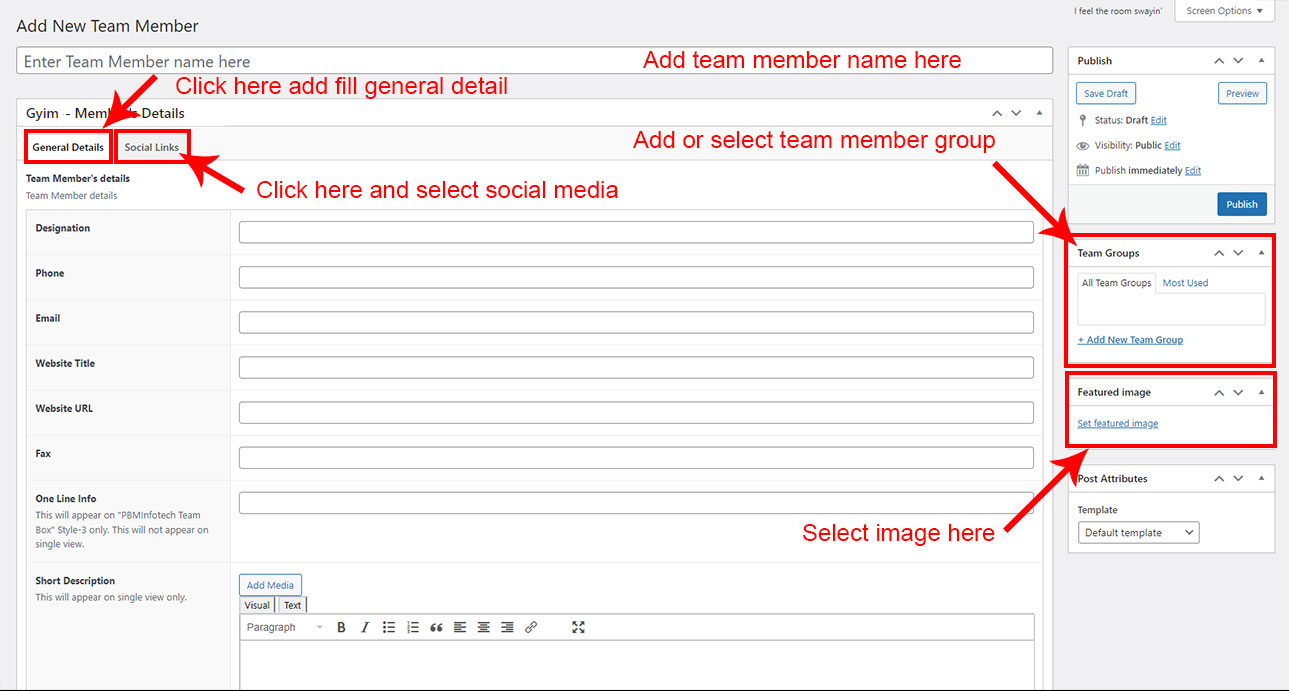Click the Save Draft button

coord(1106,93)
